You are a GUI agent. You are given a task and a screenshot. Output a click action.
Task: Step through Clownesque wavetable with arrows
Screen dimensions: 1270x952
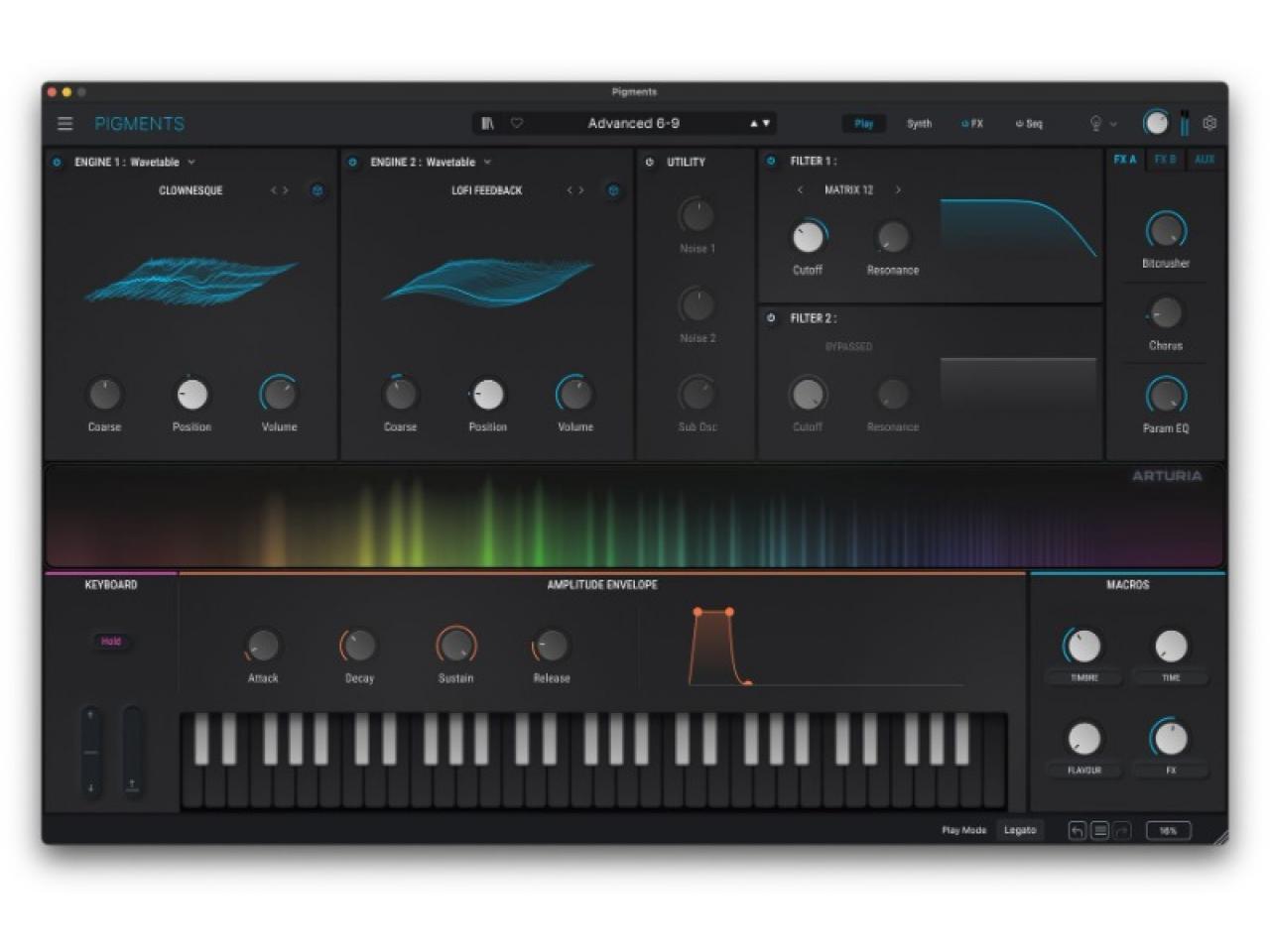point(280,190)
